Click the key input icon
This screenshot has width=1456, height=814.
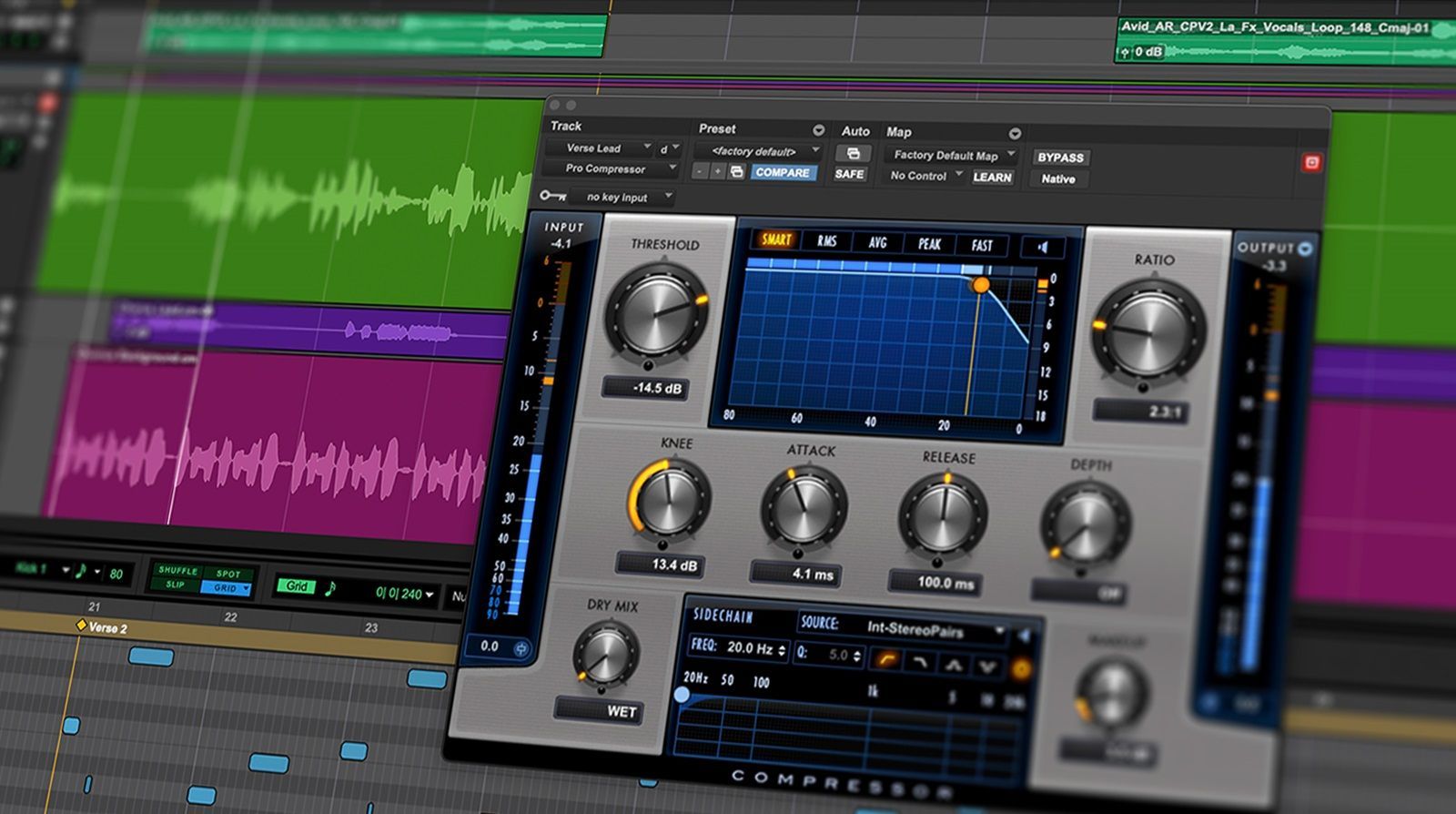click(551, 196)
